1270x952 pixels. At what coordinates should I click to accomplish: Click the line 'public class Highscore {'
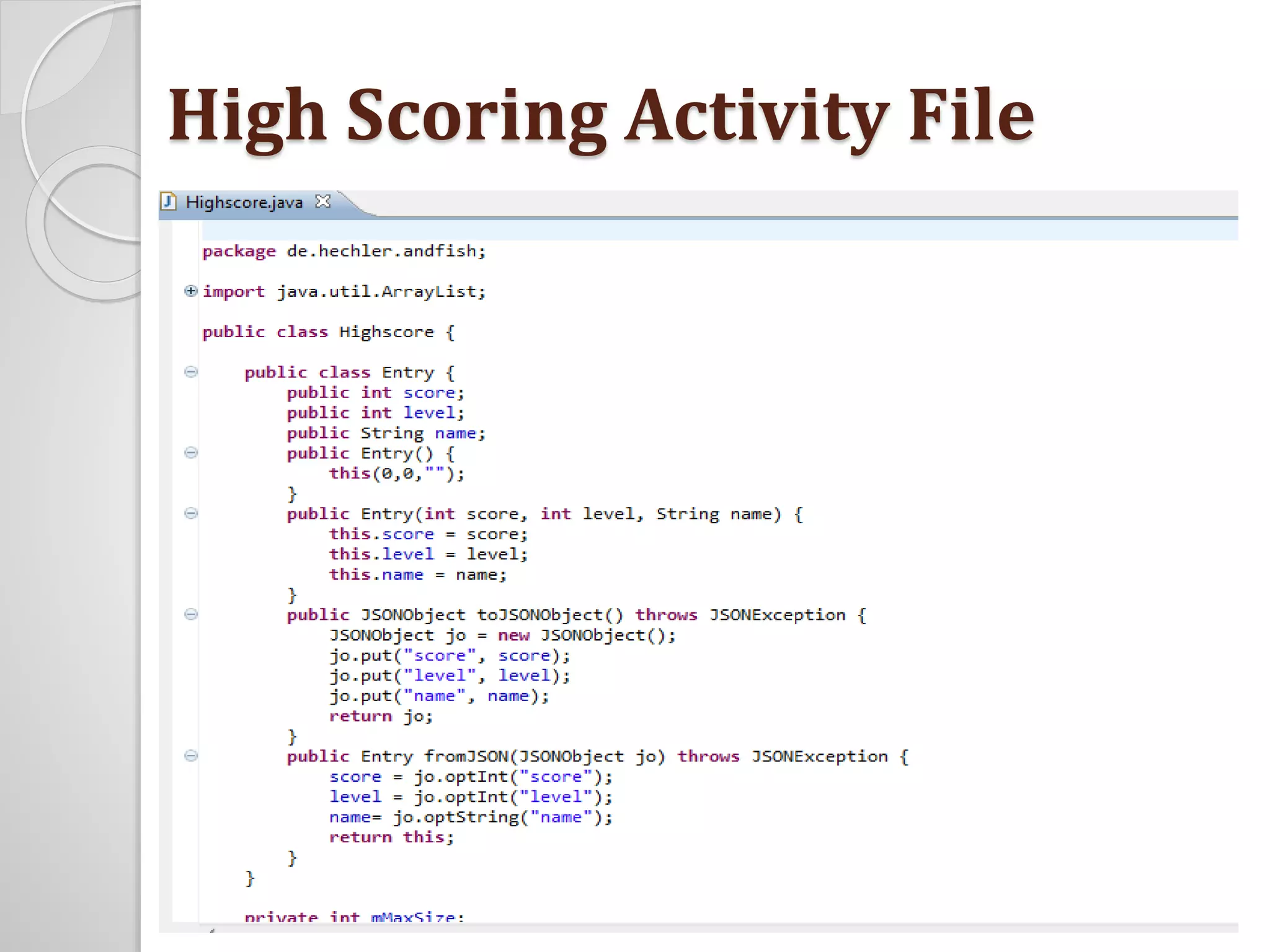329,332
